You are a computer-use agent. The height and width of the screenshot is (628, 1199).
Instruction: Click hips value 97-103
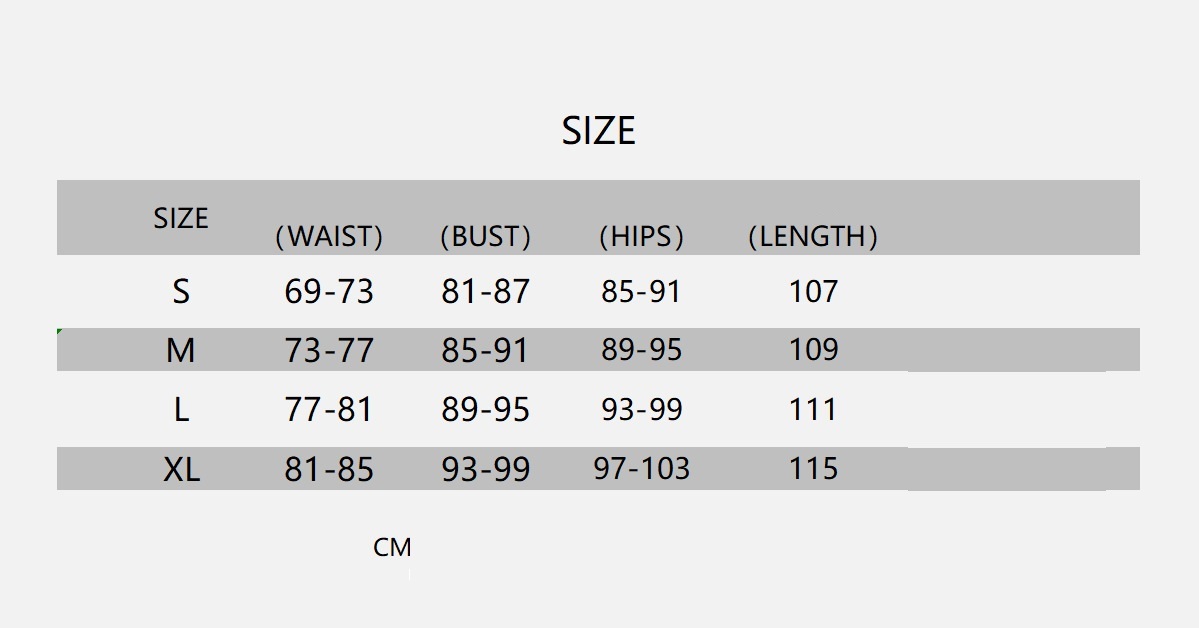coord(642,469)
